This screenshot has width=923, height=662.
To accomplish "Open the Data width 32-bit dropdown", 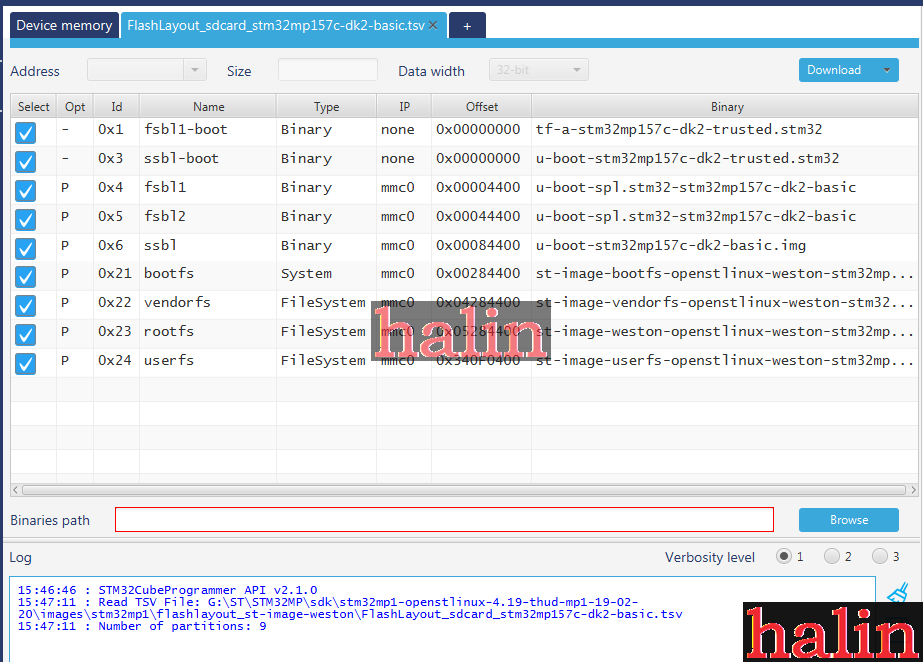I will coord(576,70).
